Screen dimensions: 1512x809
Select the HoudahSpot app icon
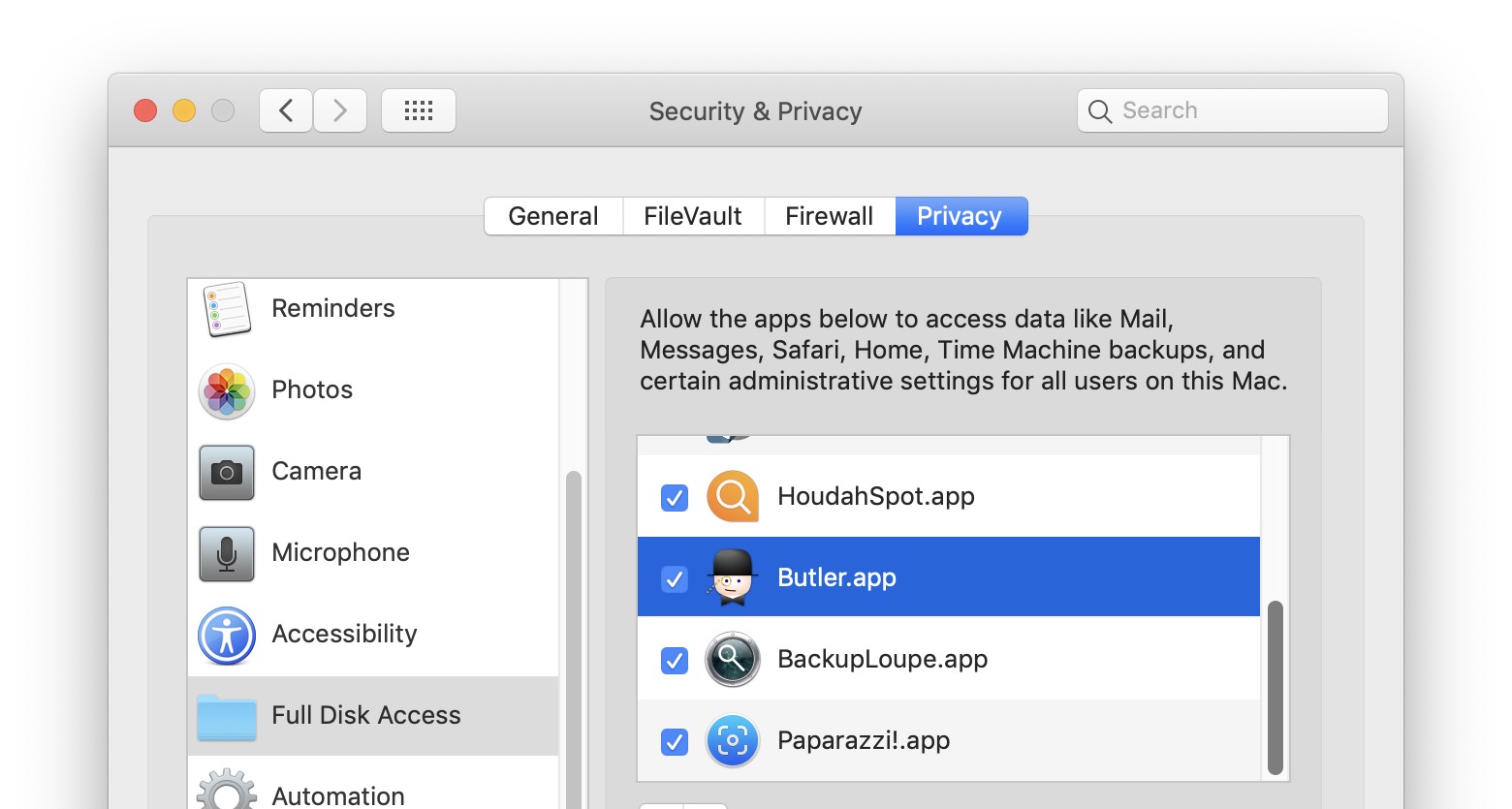(x=733, y=497)
